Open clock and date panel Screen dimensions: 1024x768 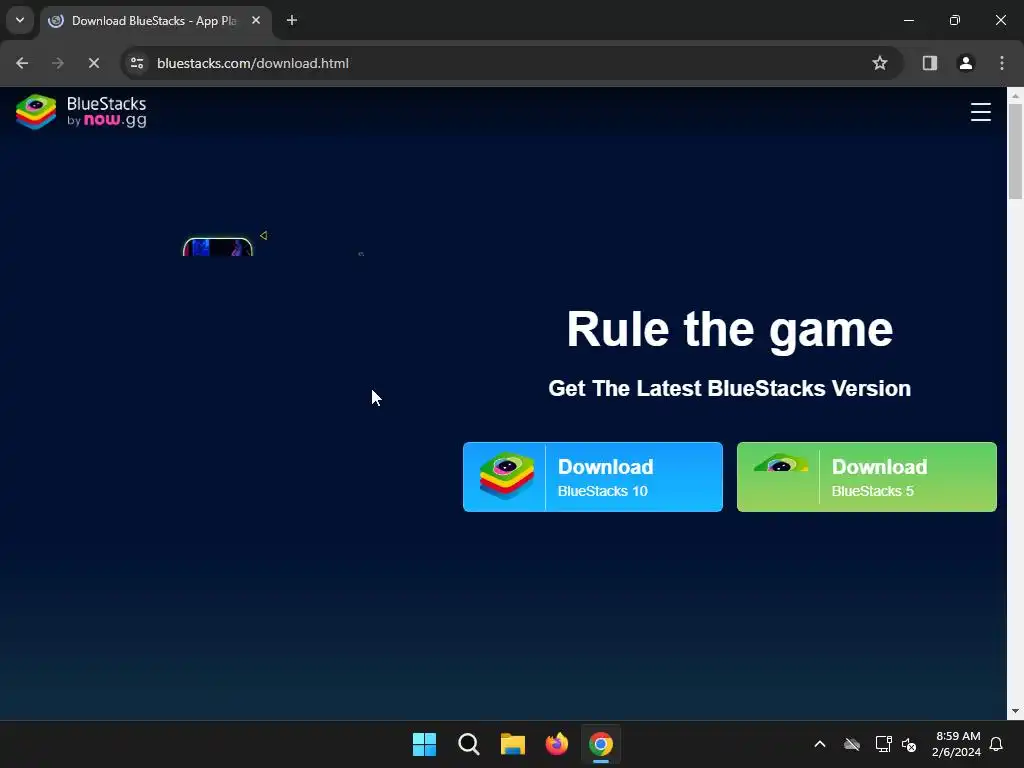(956, 744)
